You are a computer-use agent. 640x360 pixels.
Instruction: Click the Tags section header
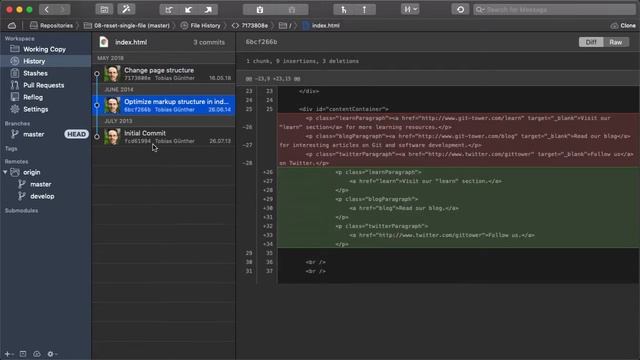(11, 149)
